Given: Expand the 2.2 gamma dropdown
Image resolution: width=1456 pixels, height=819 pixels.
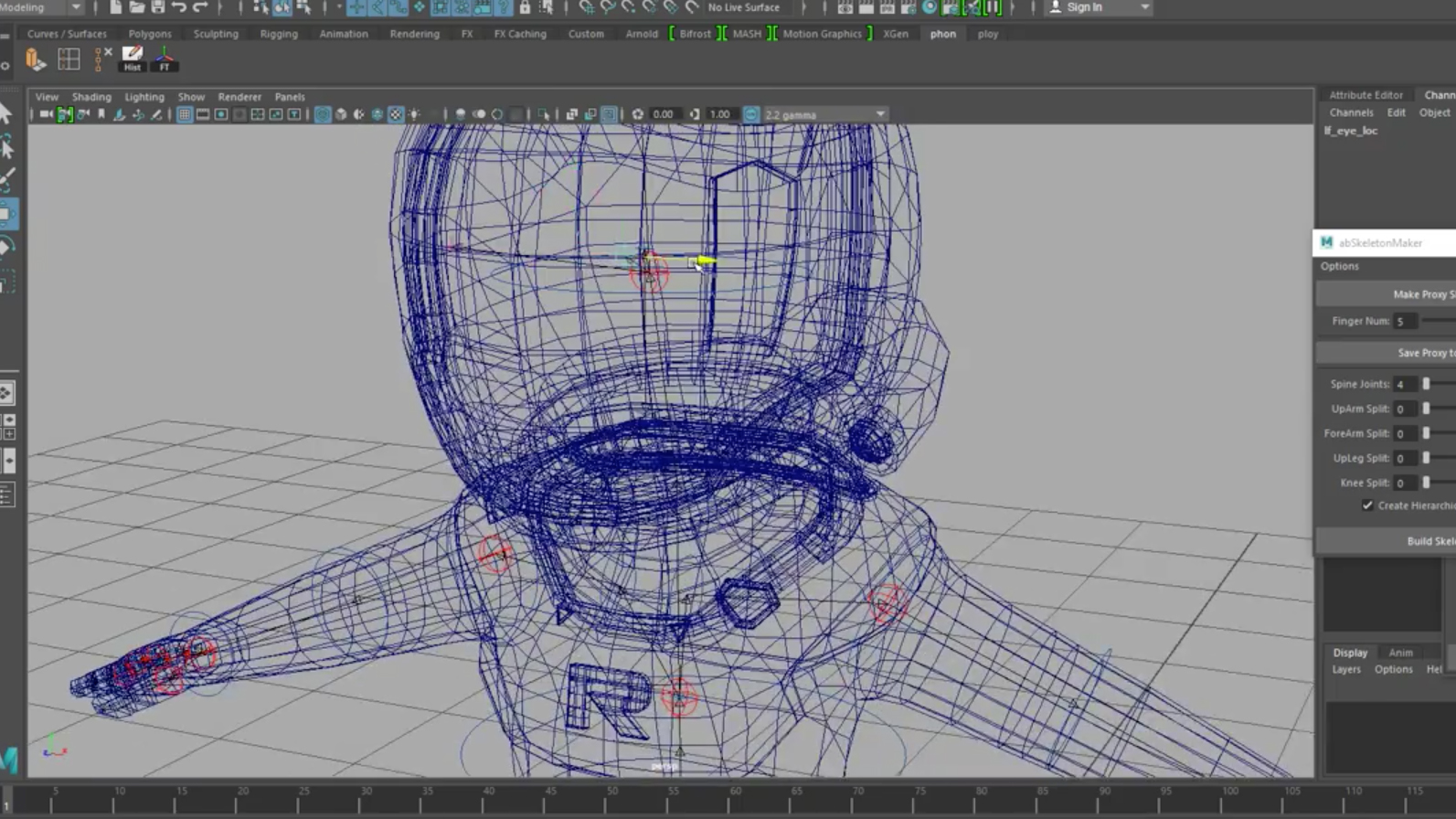Looking at the screenshot, I should [x=880, y=114].
